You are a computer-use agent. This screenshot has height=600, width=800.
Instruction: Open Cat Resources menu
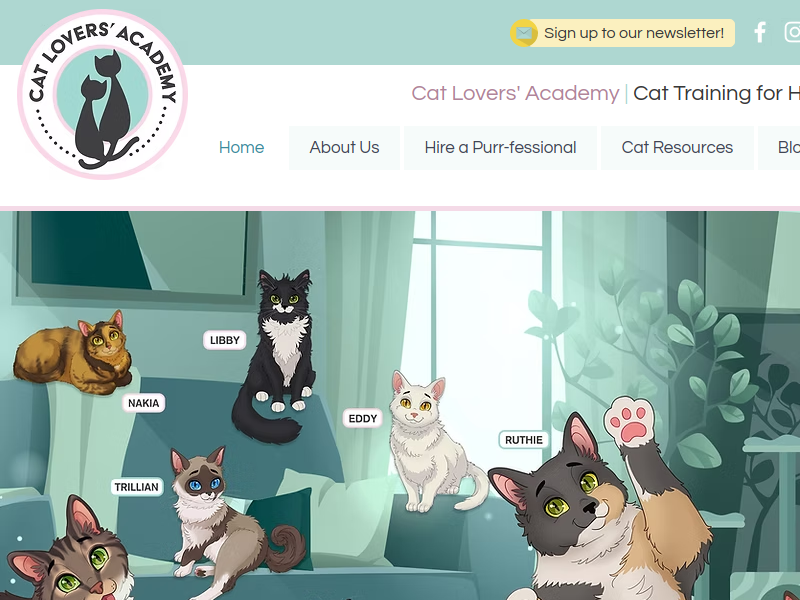click(677, 147)
